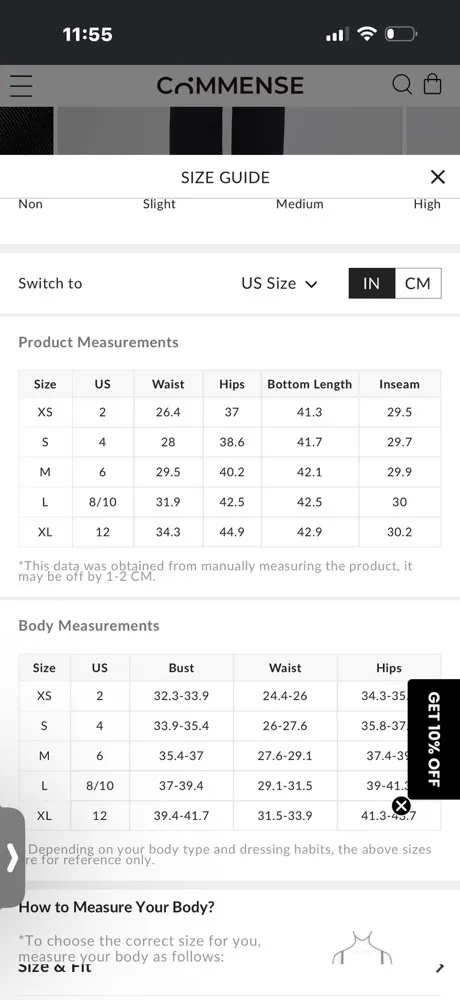This screenshot has height=1000, width=460.
Task: Tap the COMMENSE logo
Action: [x=230, y=85]
